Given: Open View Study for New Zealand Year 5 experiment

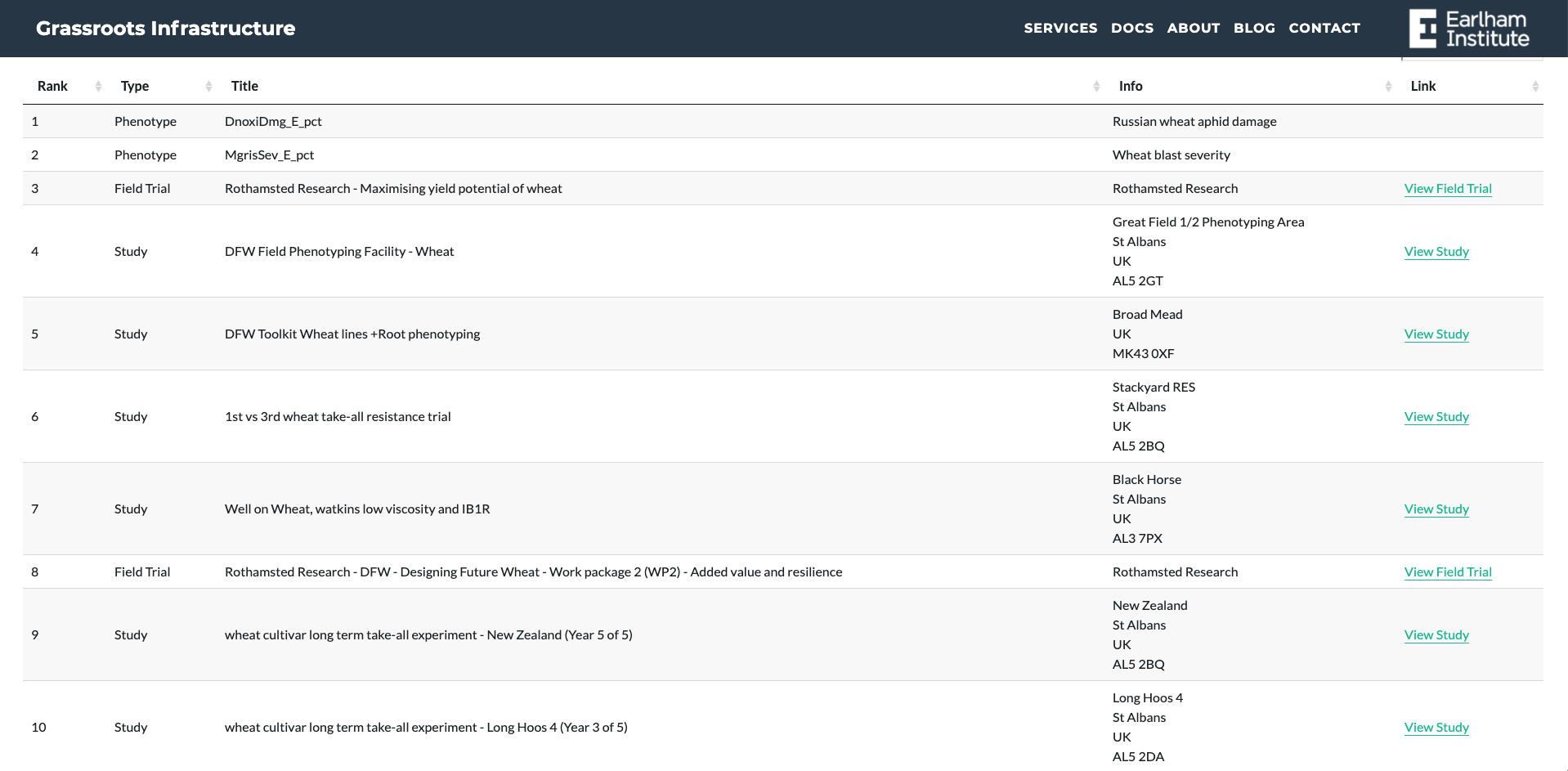Looking at the screenshot, I should [1436, 634].
